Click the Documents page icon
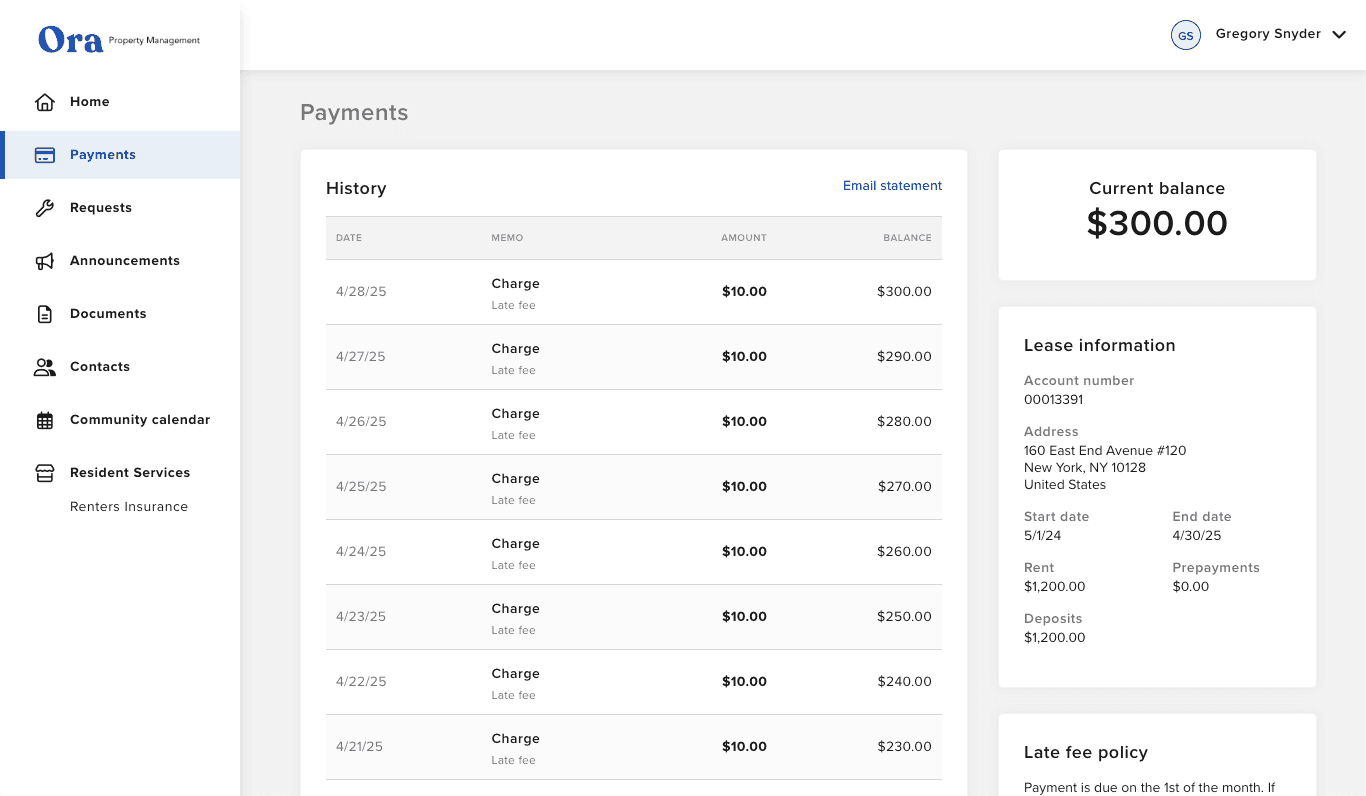The width and height of the screenshot is (1366, 796). [x=44, y=313]
